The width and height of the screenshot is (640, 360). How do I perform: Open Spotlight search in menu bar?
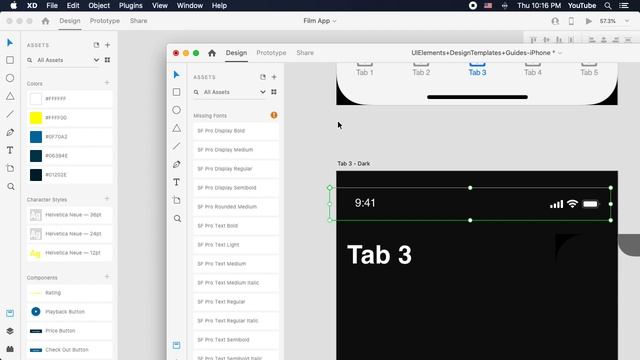point(608,6)
